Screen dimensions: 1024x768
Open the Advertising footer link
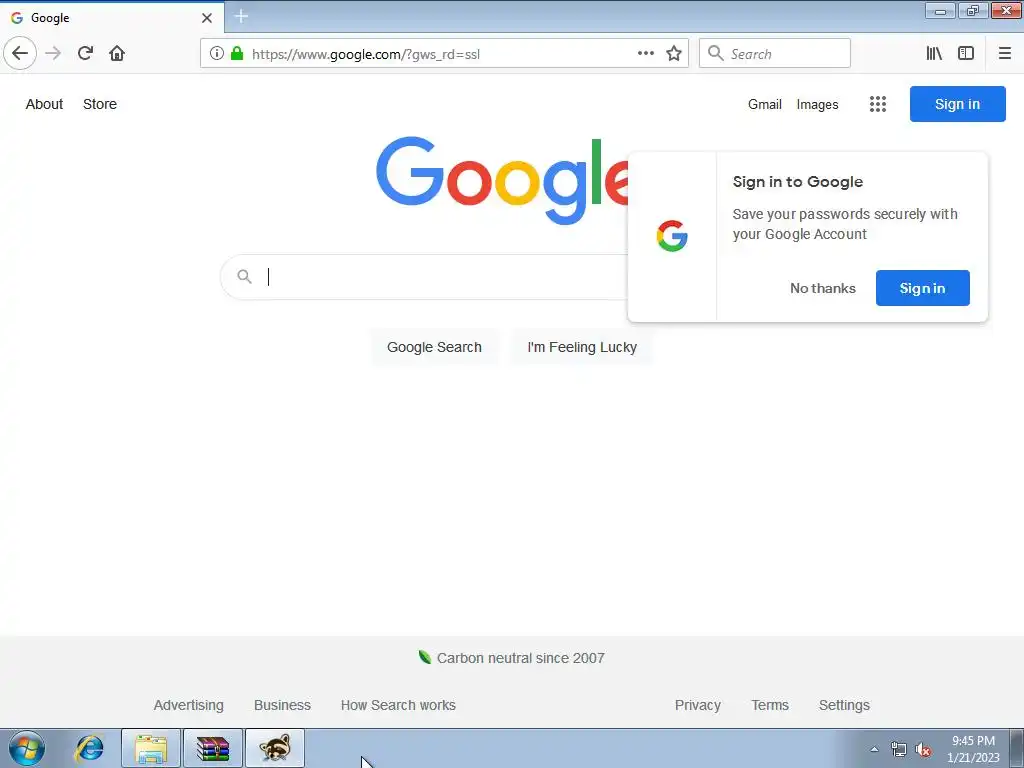tap(189, 705)
